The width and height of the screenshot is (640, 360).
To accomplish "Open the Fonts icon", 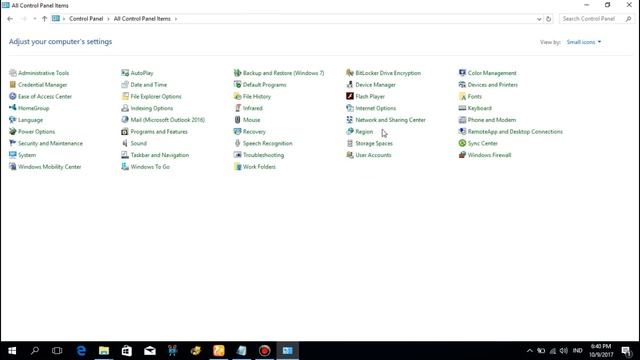I will click(x=462, y=96).
